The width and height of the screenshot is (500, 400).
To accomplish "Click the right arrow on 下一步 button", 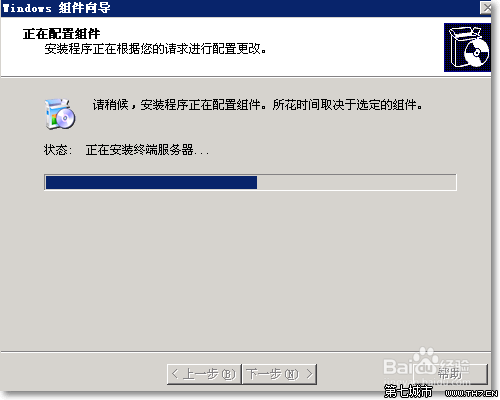I will coord(309,374).
